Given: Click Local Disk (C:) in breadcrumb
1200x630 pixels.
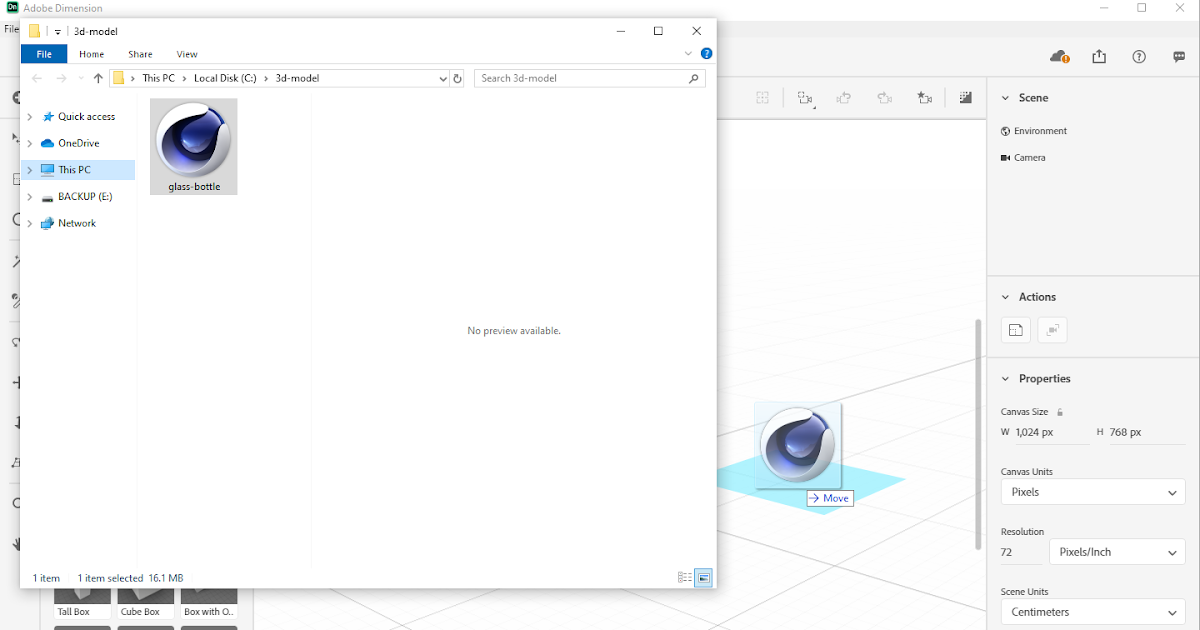Looking at the screenshot, I should pos(225,78).
